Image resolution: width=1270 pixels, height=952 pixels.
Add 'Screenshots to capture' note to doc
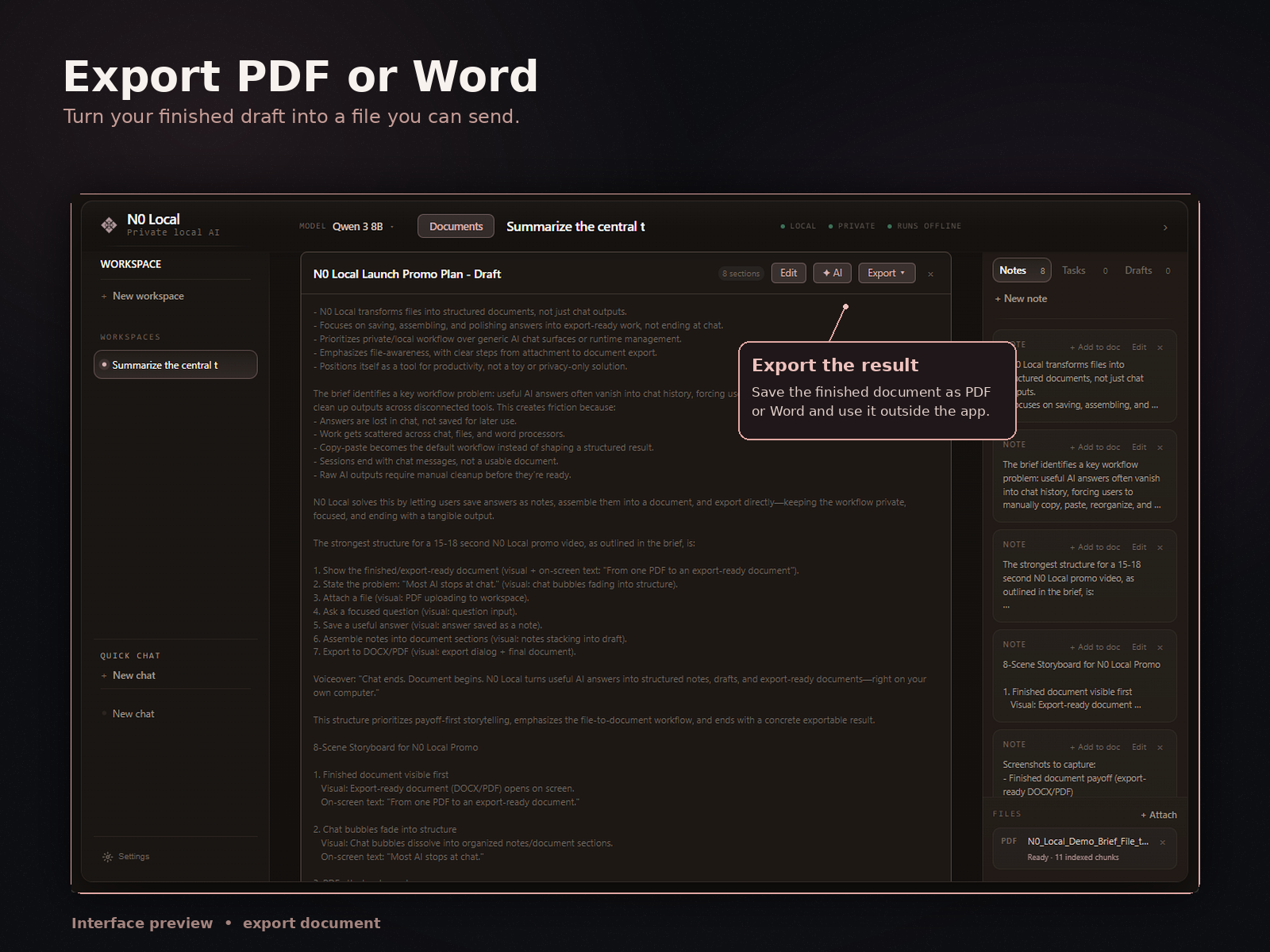pos(1095,747)
